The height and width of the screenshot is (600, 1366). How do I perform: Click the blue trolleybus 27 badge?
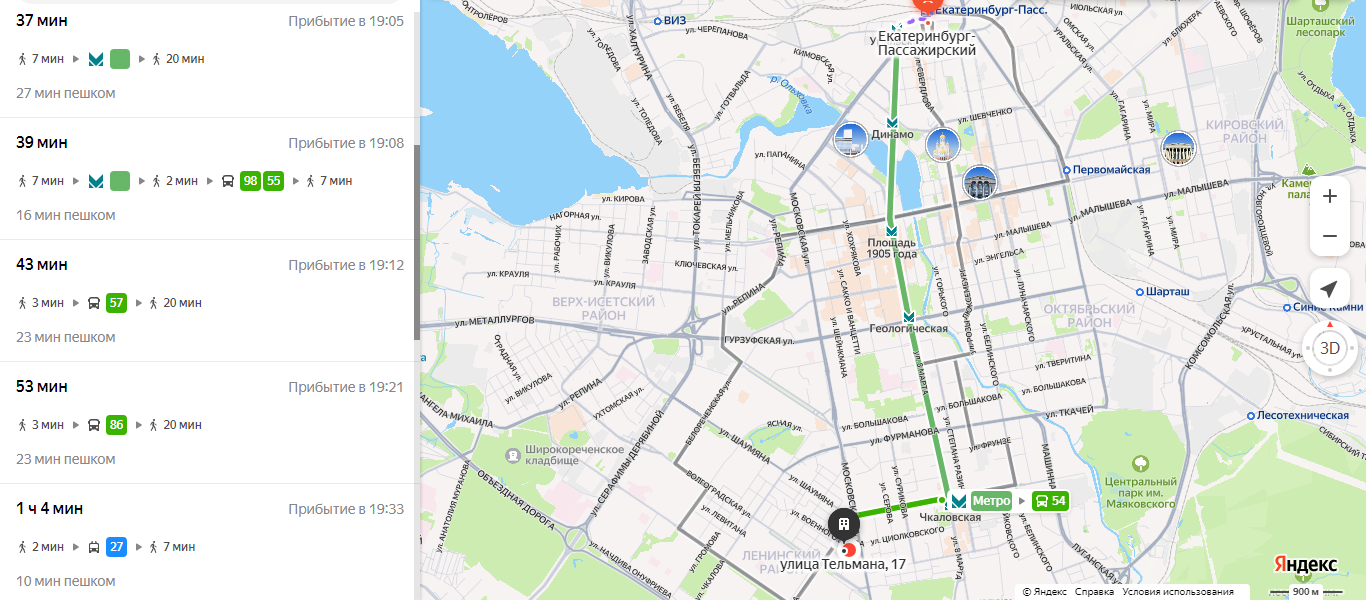[x=117, y=547]
